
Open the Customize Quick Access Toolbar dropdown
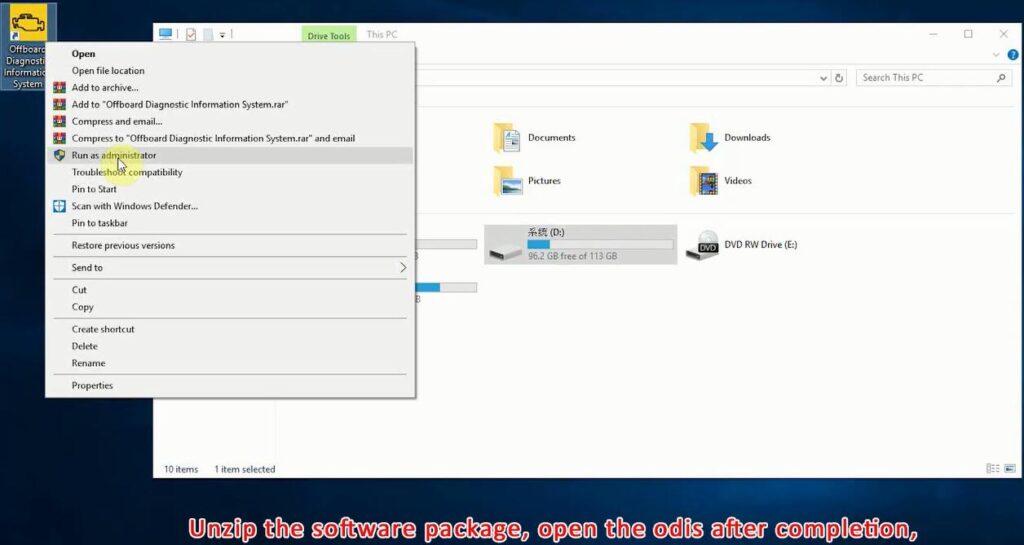(x=222, y=35)
